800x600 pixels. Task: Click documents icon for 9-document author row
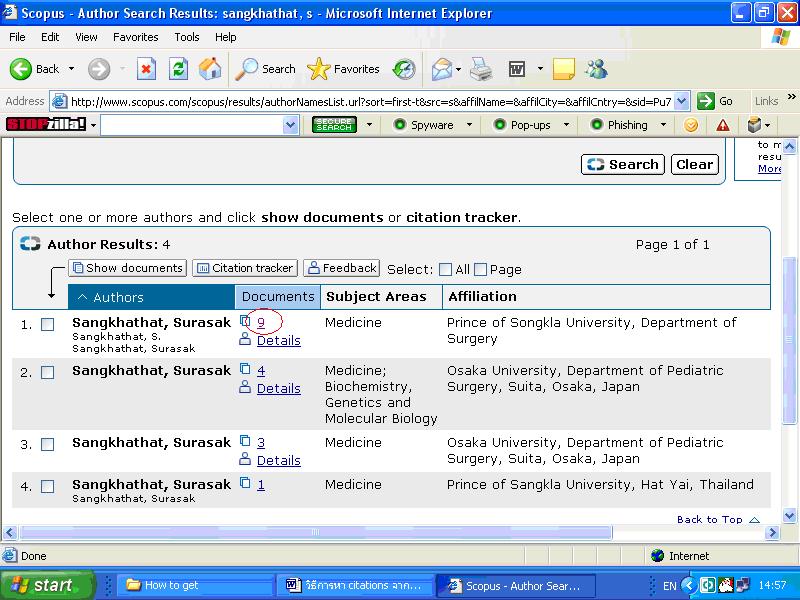[x=245, y=321]
